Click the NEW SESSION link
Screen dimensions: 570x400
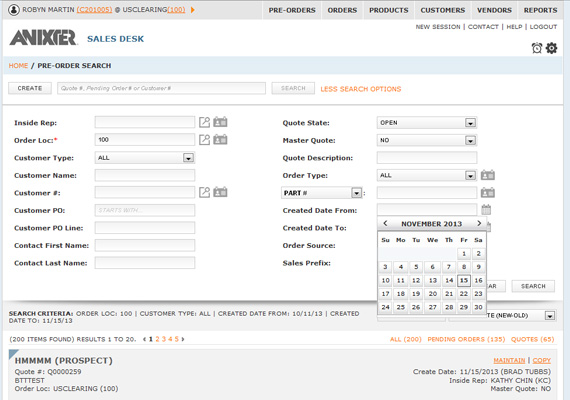[x=438, y=27]
